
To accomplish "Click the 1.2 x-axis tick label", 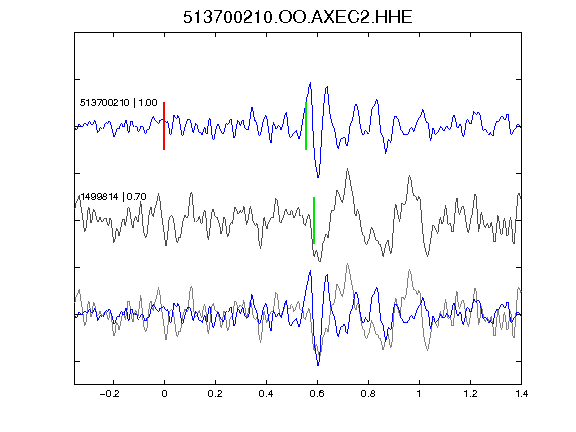I will pos(471,394).
